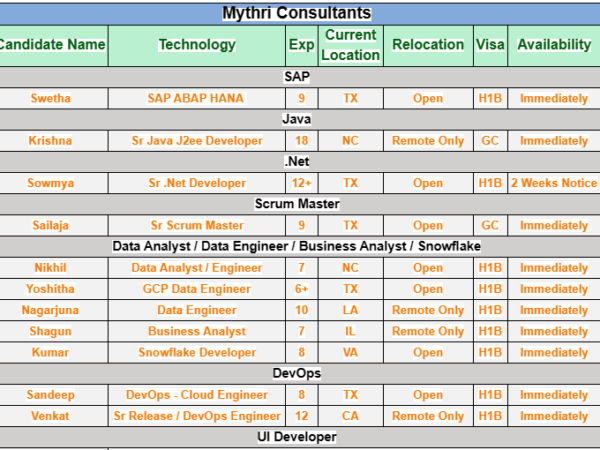Click Nagarjuna's LA location cell
Screen dimensions: 600x450
(351, 310)
